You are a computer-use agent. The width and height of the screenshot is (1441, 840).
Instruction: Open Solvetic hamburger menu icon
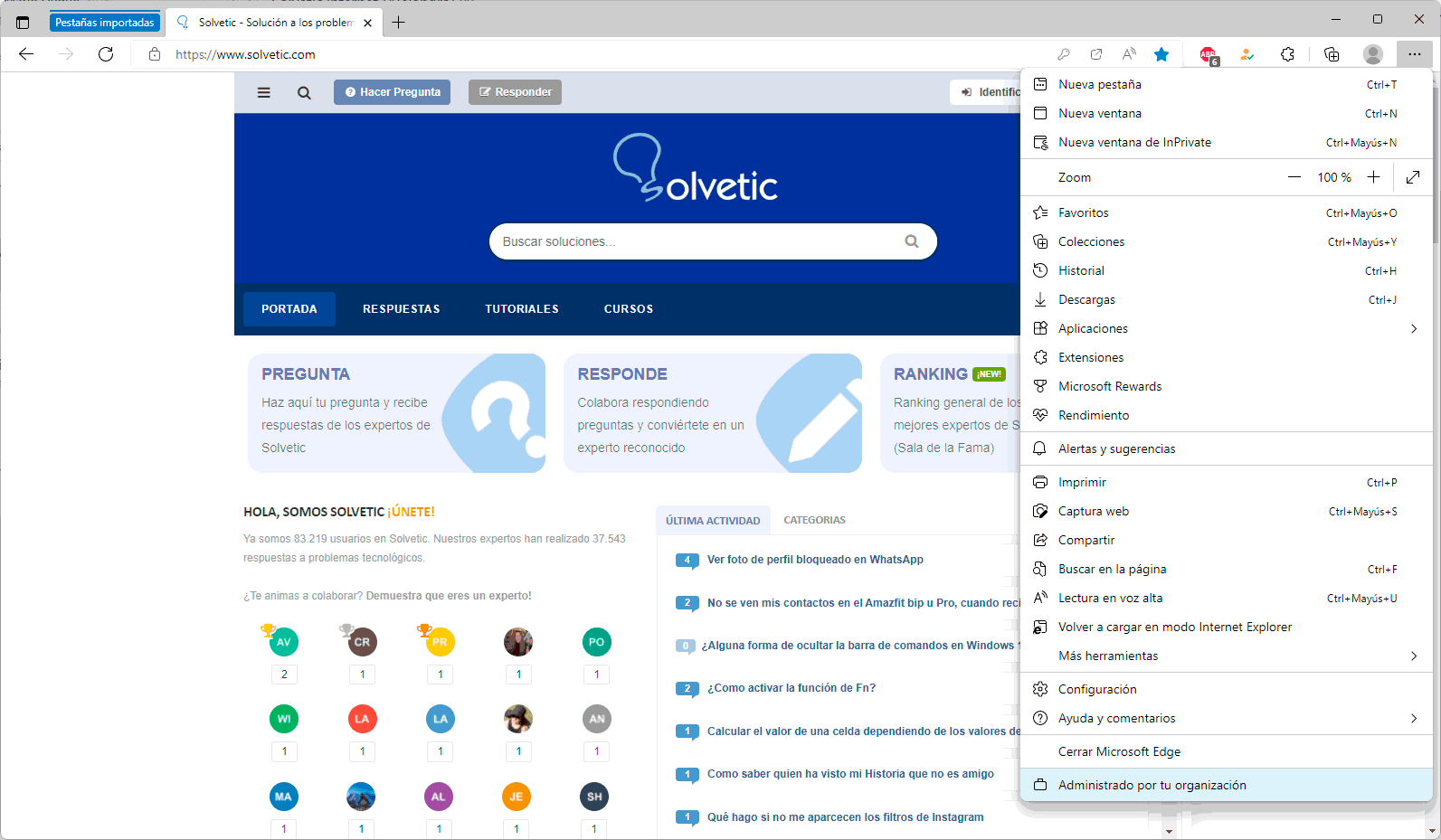pyautogui.click(x=264, y=92)
